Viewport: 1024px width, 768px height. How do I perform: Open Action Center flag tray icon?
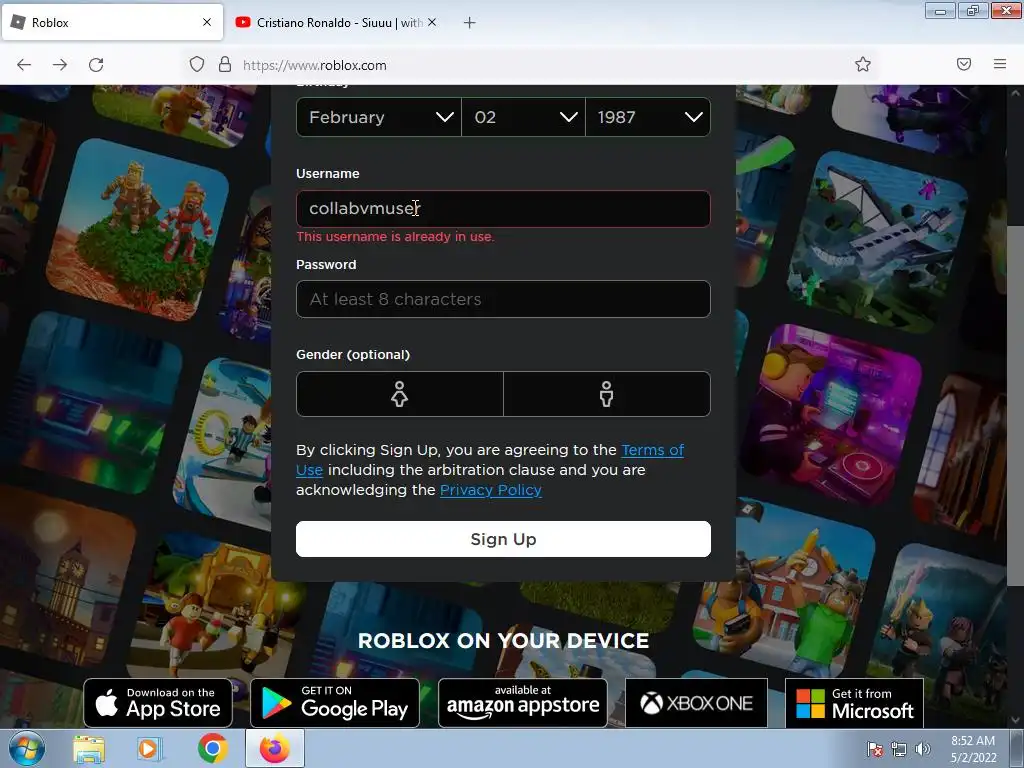[874, 750]
